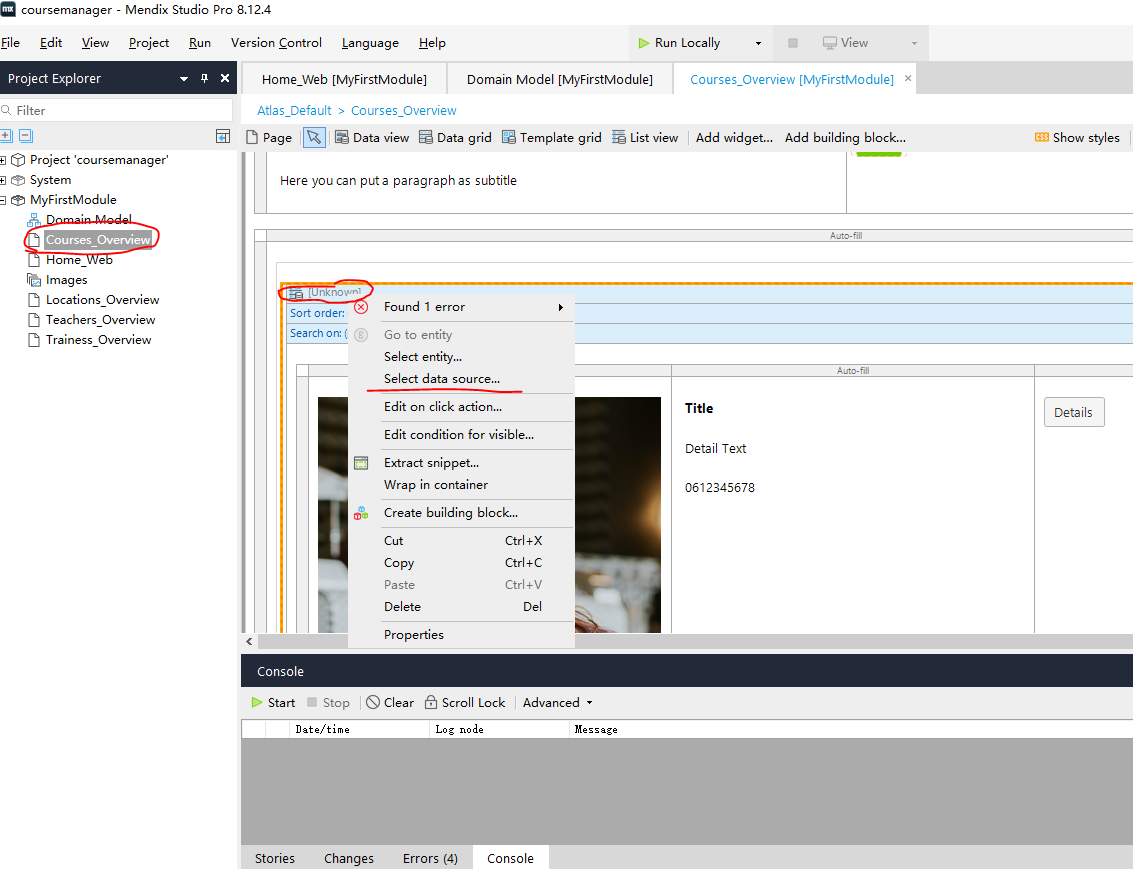
Task: Expand Project 'coursemanager' tree node
Action: [x=3, y=160]
